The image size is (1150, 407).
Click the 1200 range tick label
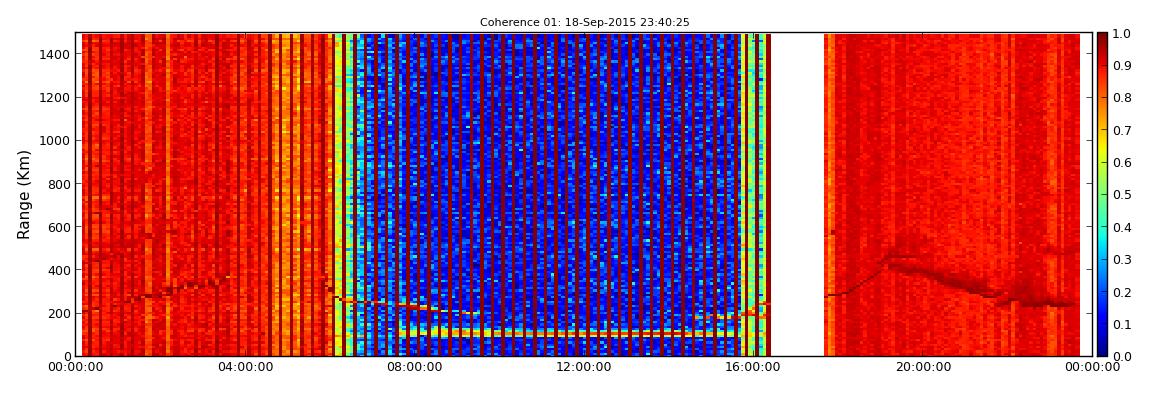coord(56,98)
